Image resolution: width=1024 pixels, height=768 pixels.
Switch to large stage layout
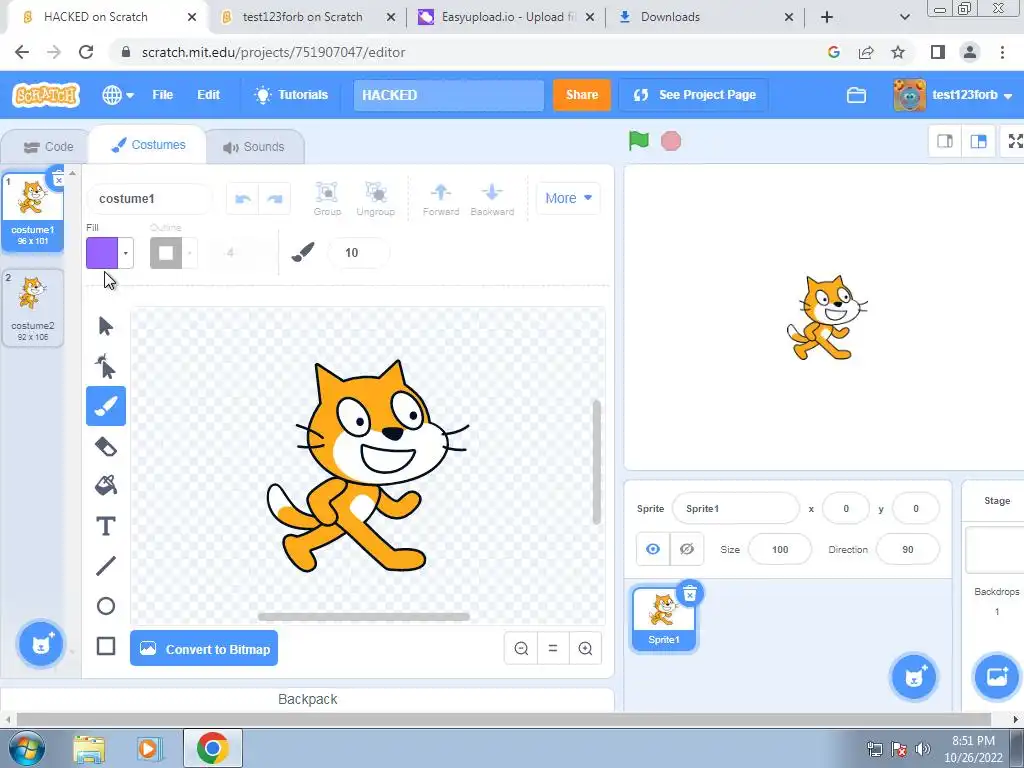978,141
